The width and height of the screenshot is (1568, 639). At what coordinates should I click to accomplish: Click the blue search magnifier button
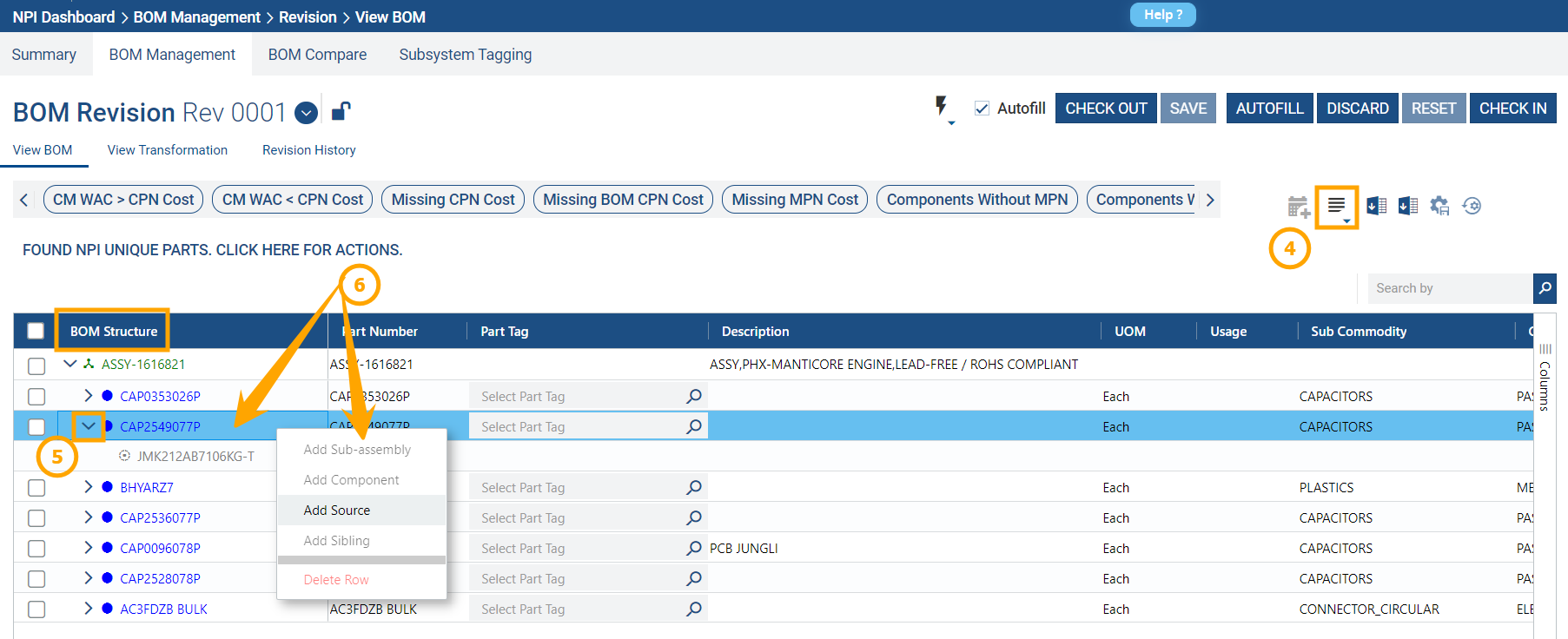(x=1545, y=288)
